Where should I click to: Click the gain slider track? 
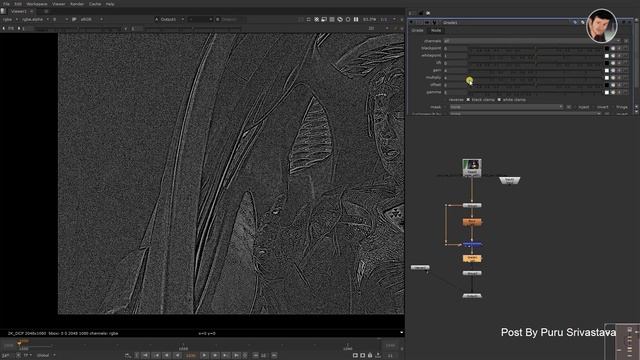[x=535, y=70]
